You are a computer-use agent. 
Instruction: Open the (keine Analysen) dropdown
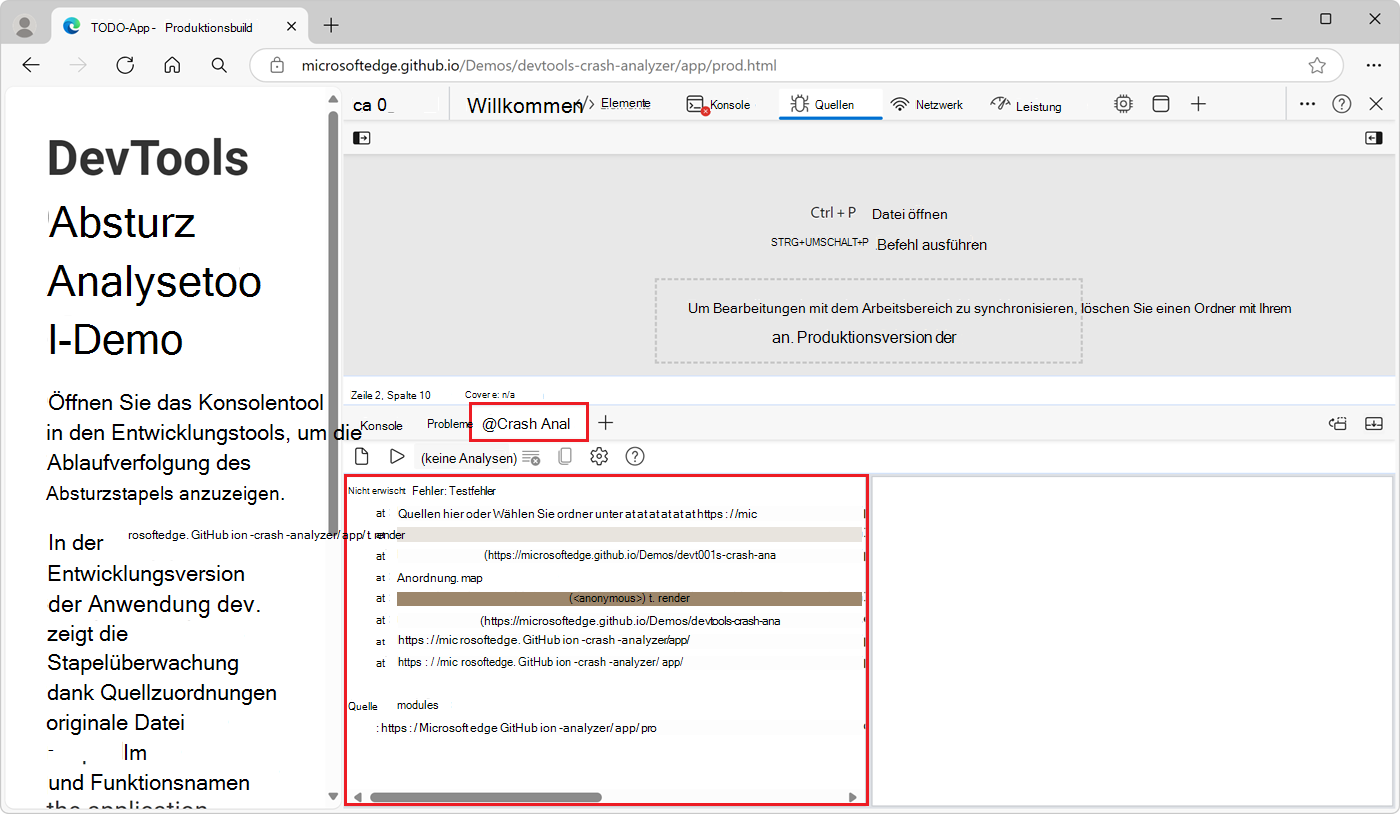click(x=468, y=457)
